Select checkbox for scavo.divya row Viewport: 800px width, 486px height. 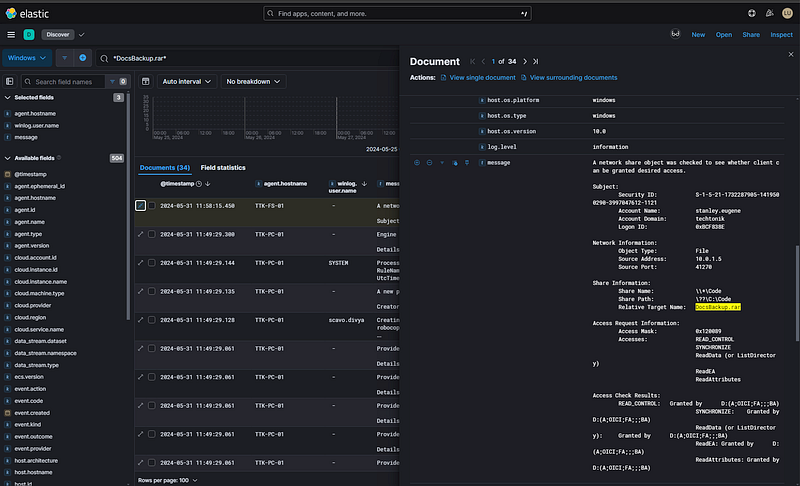152,320
